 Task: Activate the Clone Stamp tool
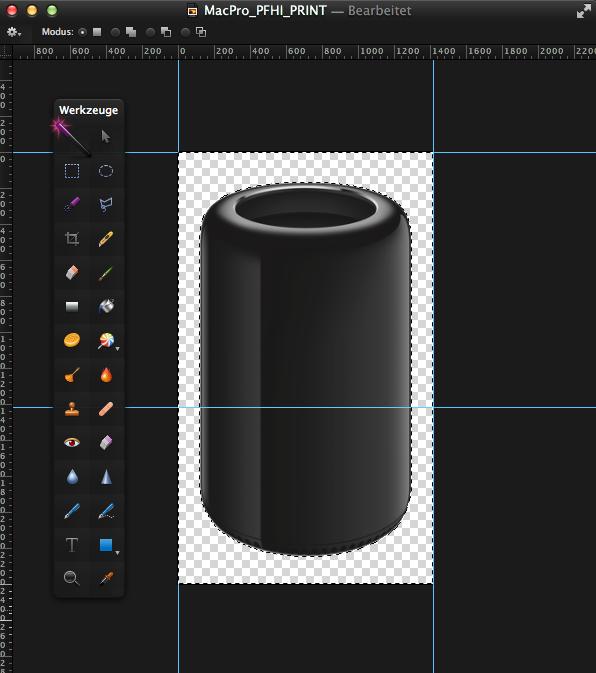(x=72, y=409)
